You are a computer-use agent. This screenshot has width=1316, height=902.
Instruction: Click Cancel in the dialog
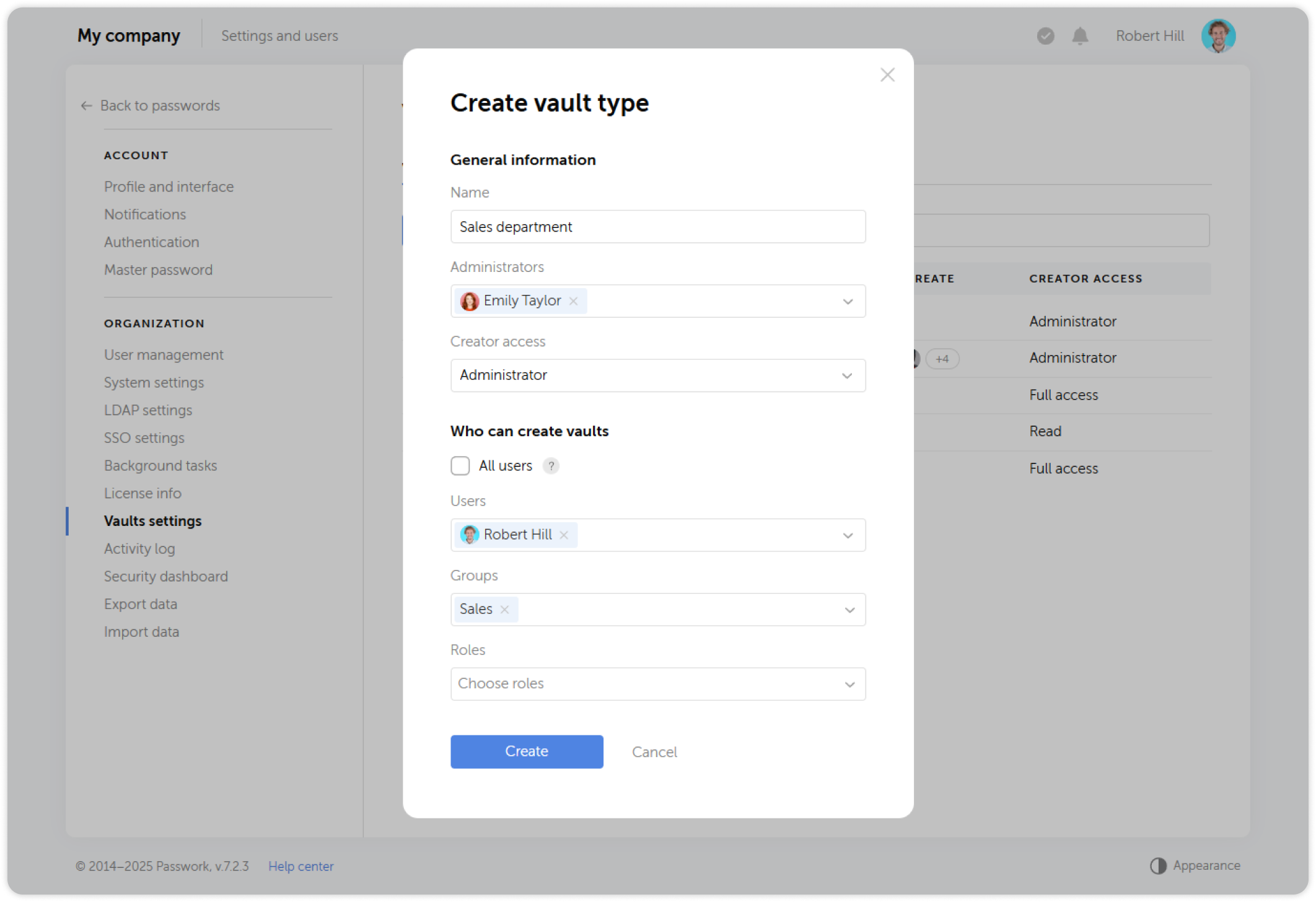point(654,751)
